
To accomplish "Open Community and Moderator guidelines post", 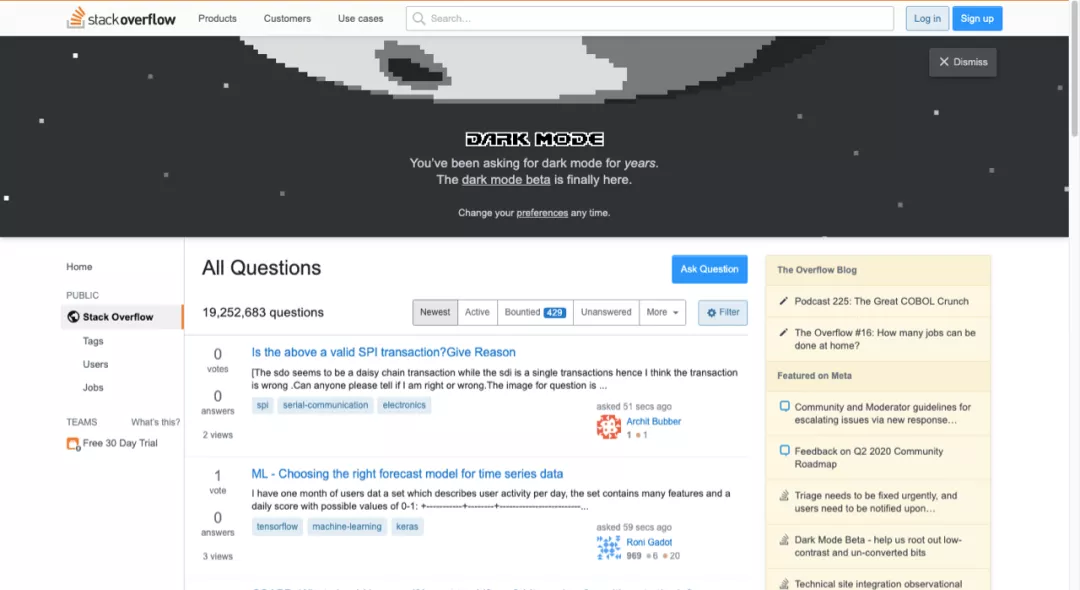I will 882,413.
